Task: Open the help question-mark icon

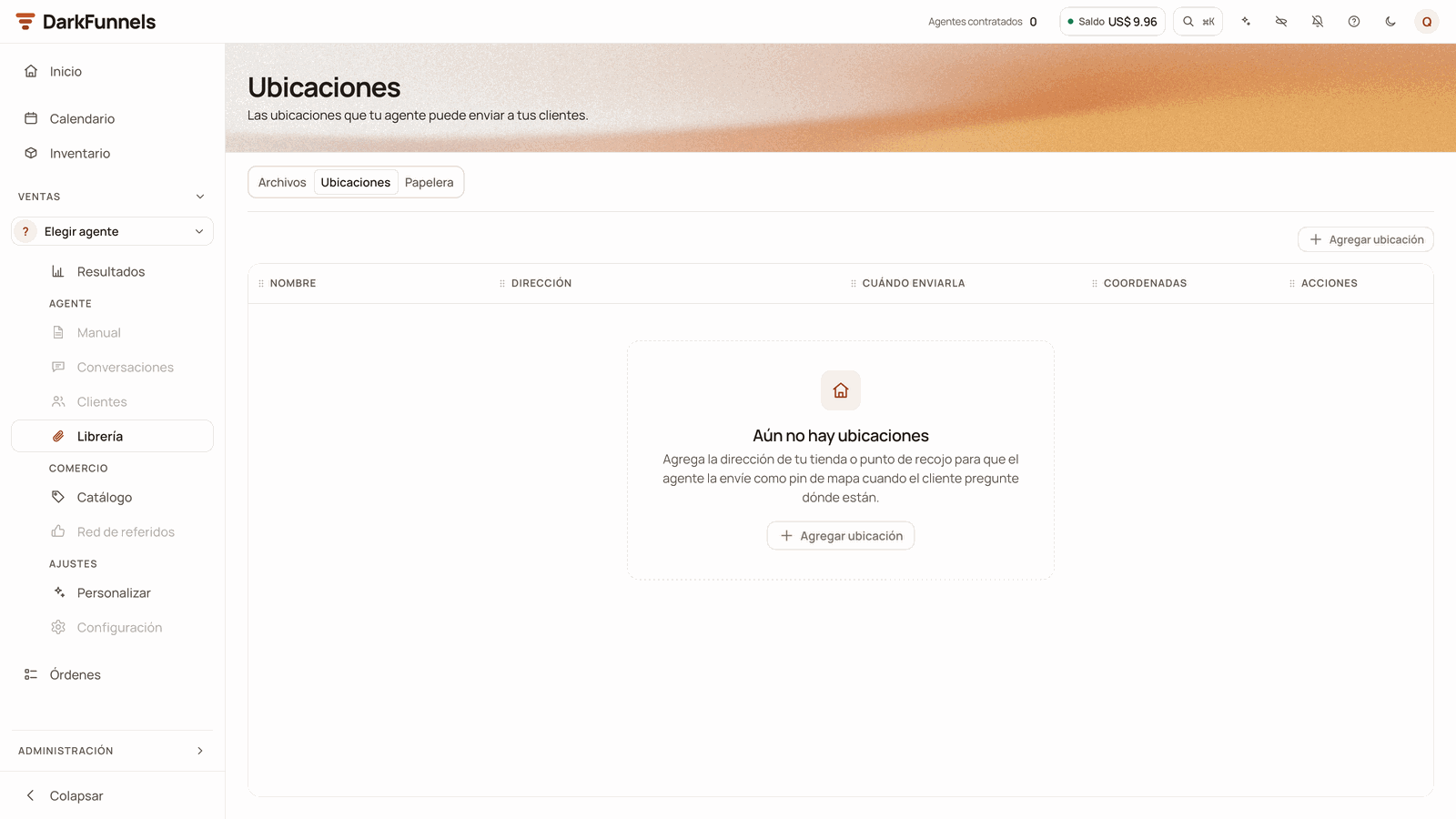Action: tap(1354, 22)
